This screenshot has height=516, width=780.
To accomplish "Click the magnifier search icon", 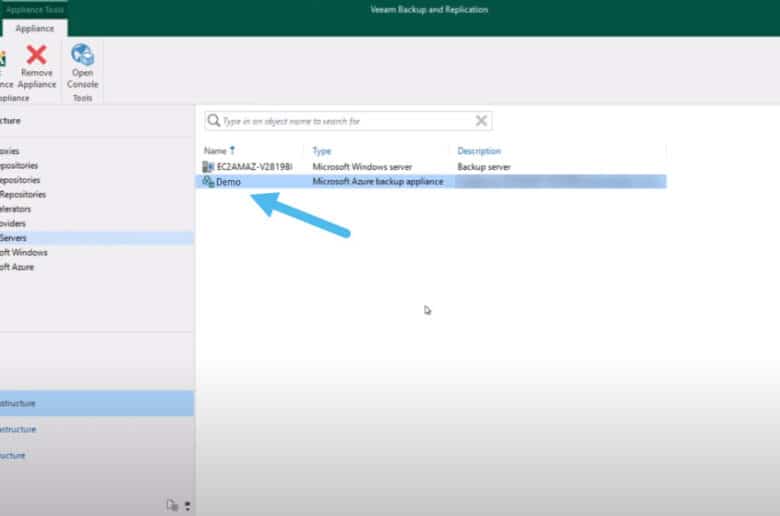I will coord(214,120).
